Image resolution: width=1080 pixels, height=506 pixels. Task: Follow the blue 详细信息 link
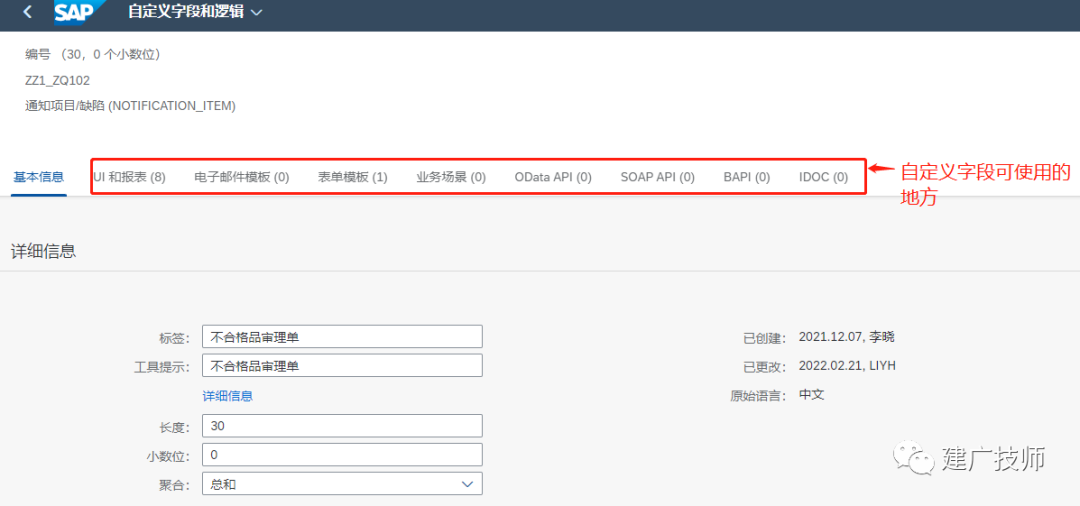click(227, 396)
